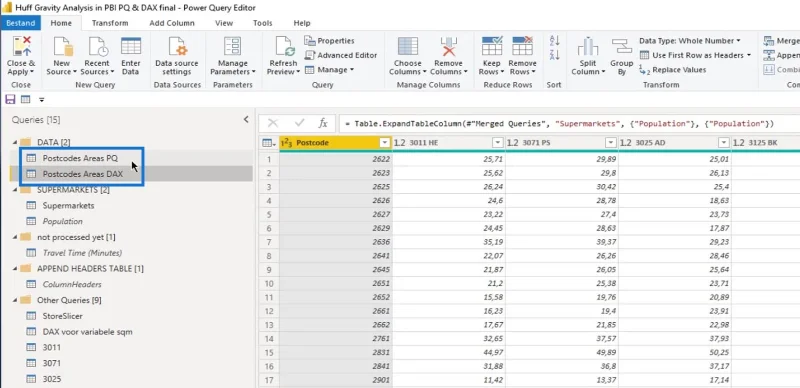Screen dimensions: 800x388
Task: Open the Manage query dropdown
Action: [x=330, y=70]
